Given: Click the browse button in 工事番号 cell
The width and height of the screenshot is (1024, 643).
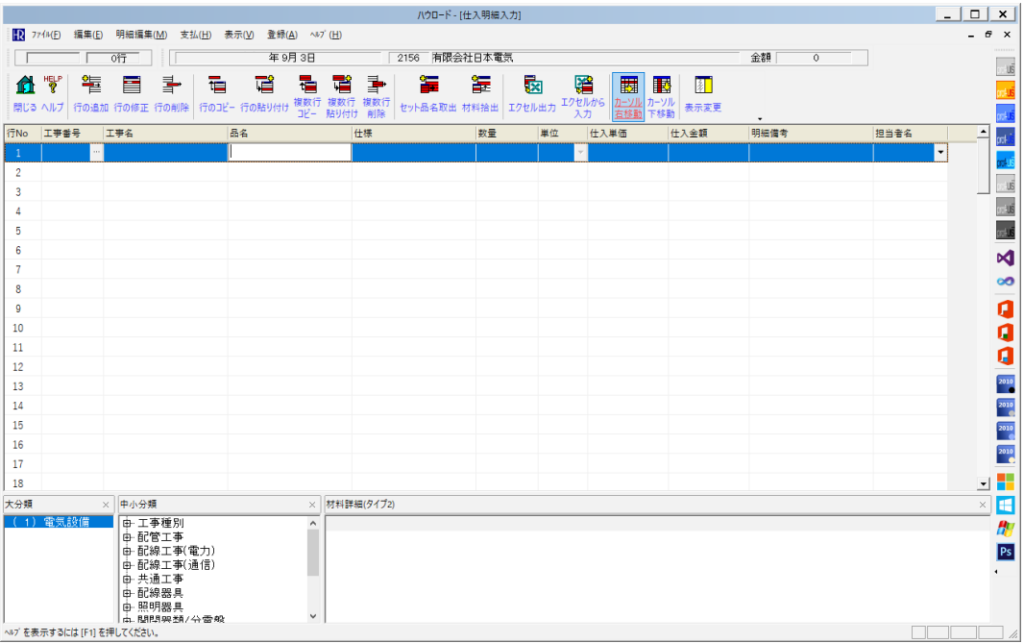Looking at the screenshot, I should point(96,153).
